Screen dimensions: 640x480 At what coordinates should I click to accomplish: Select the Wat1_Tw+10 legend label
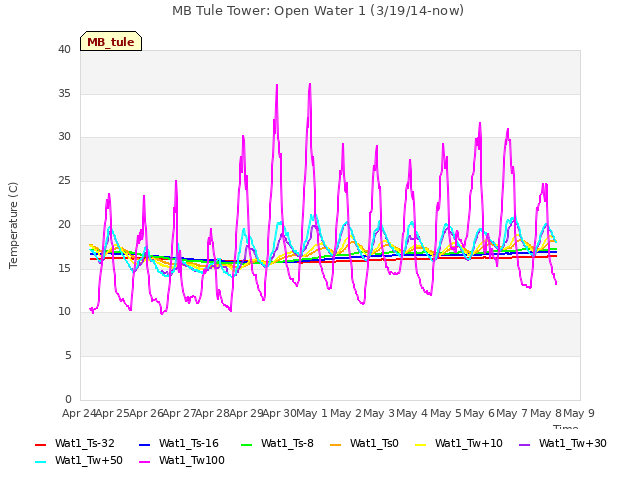tap(469, 443)
